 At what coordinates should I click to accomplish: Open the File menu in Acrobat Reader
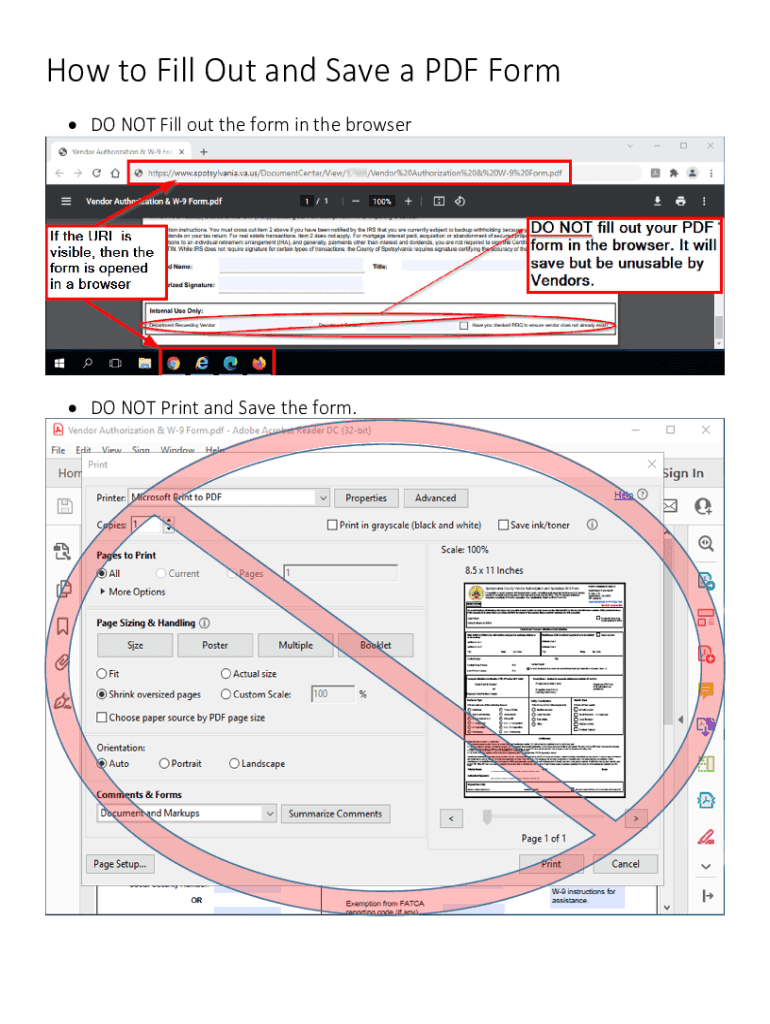[x=59, y=451]
